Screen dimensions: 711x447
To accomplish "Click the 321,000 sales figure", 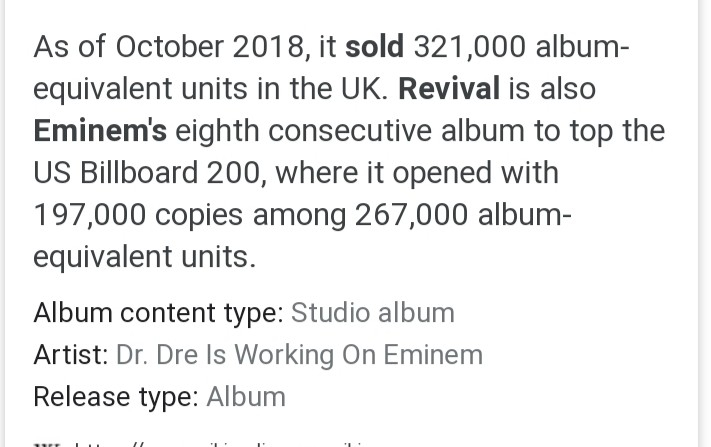I will 470,47.
